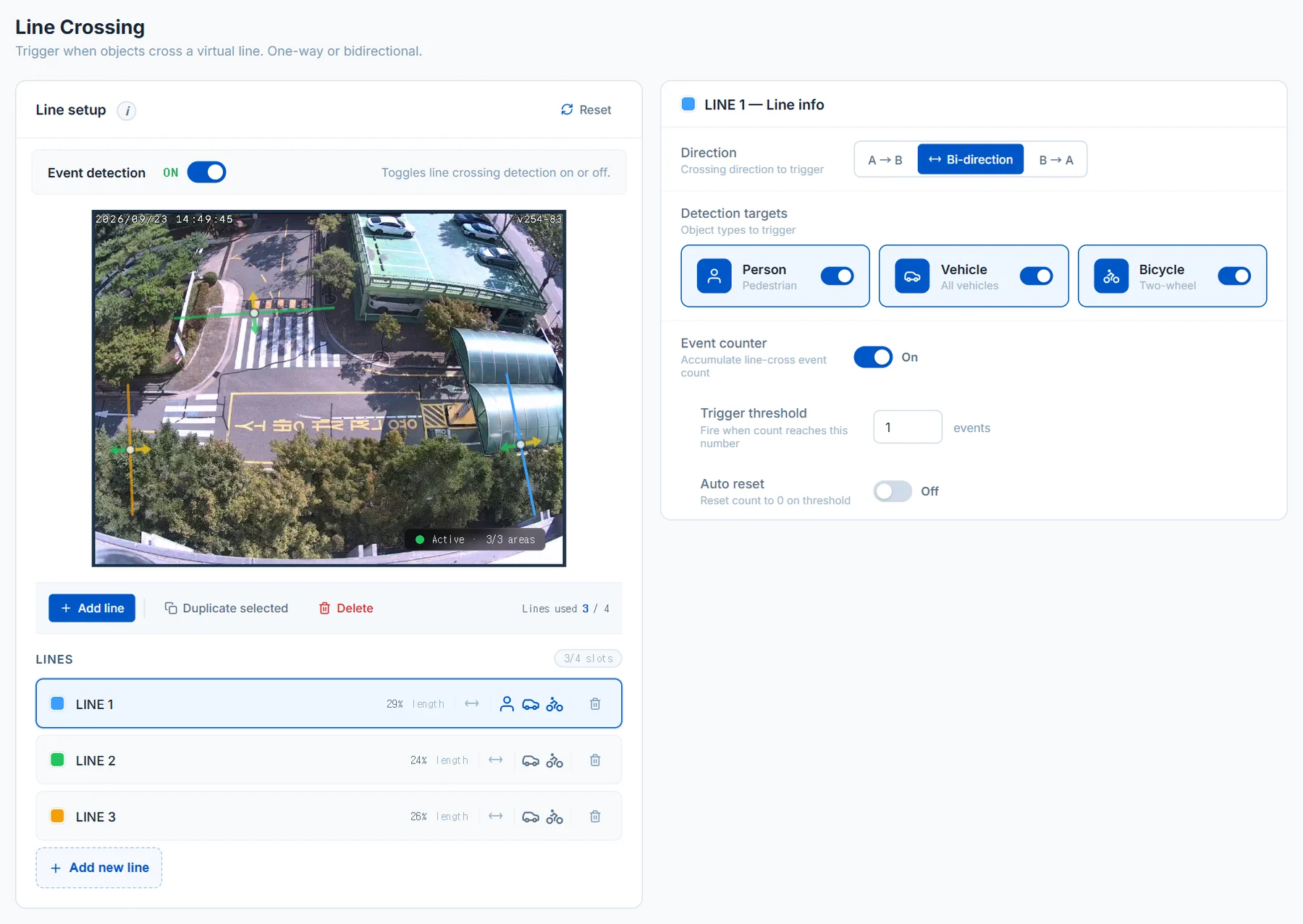The image size is (1303, 924).
Task: Click the Trigger threshold input field
Action: click(x=908, y=427)
